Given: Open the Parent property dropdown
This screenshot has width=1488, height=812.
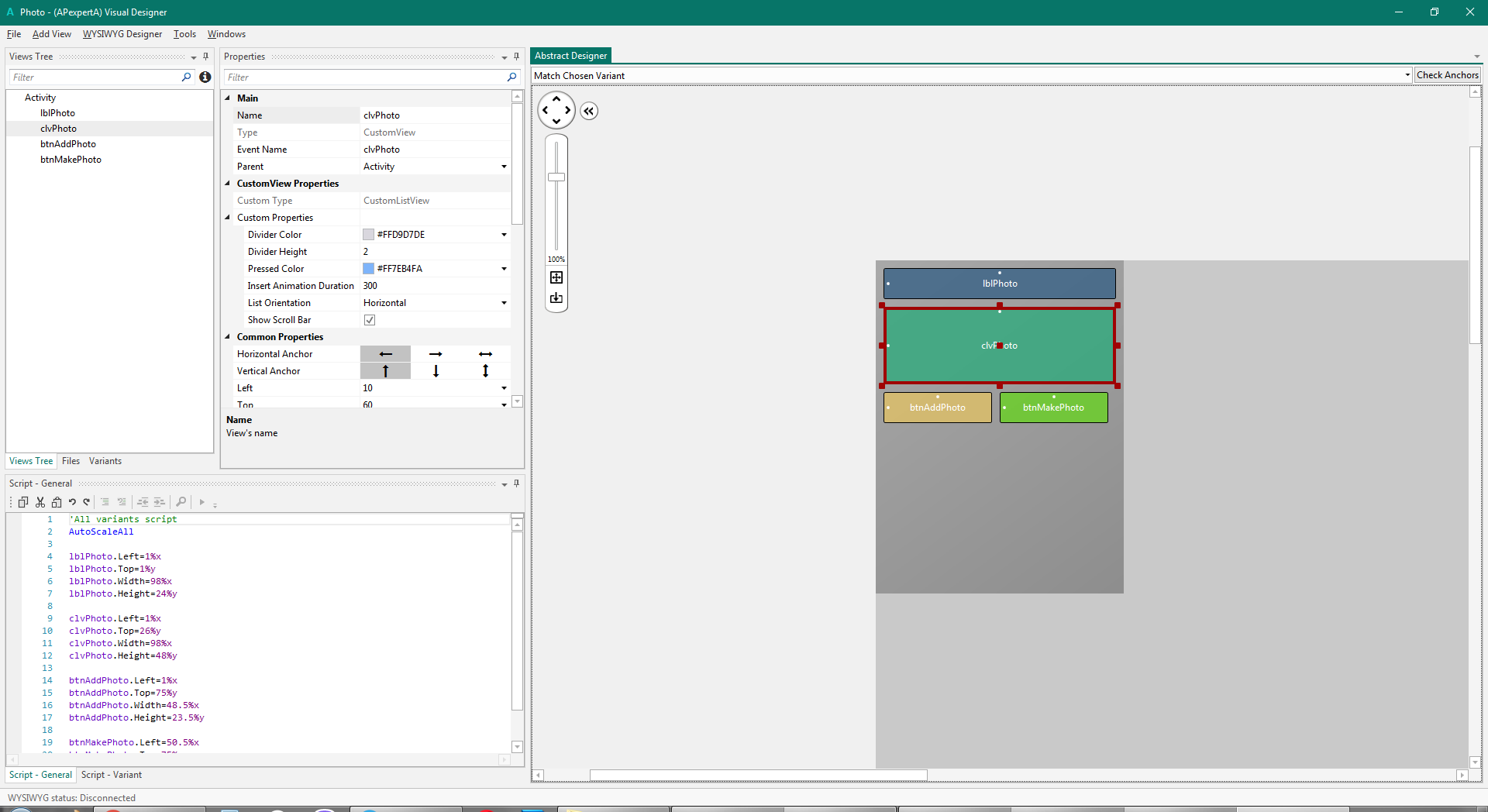Looking at the screenshot, I should tap(504, 167).
